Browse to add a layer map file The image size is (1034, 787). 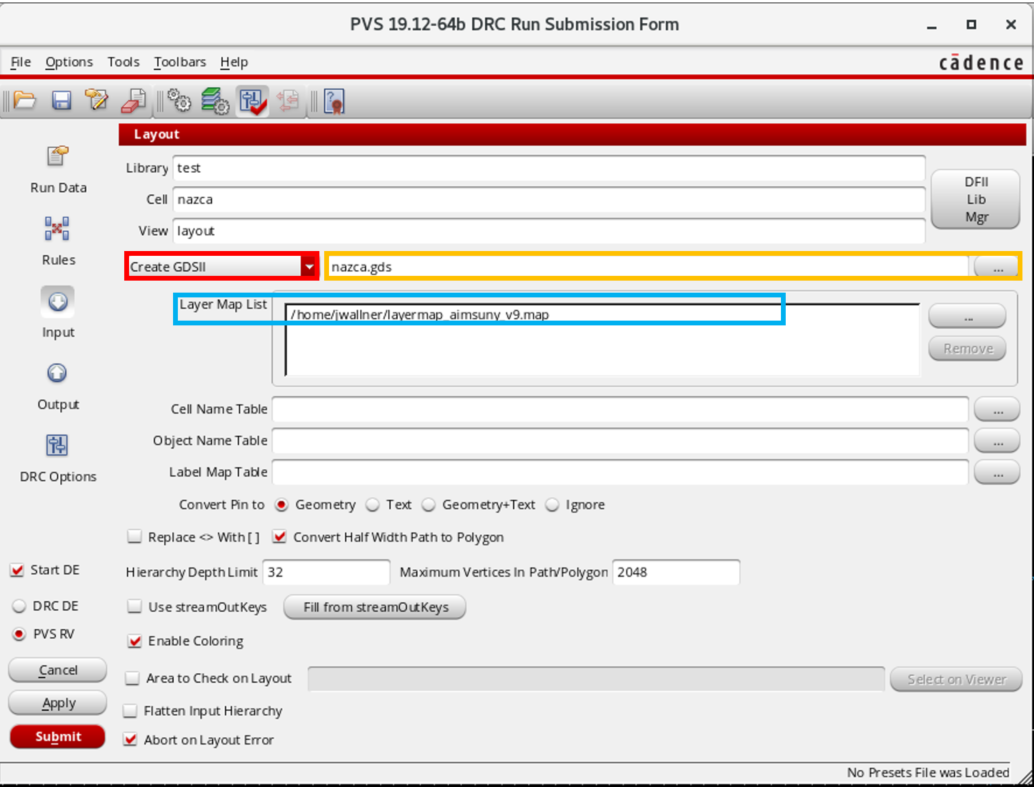click(967, 316)
